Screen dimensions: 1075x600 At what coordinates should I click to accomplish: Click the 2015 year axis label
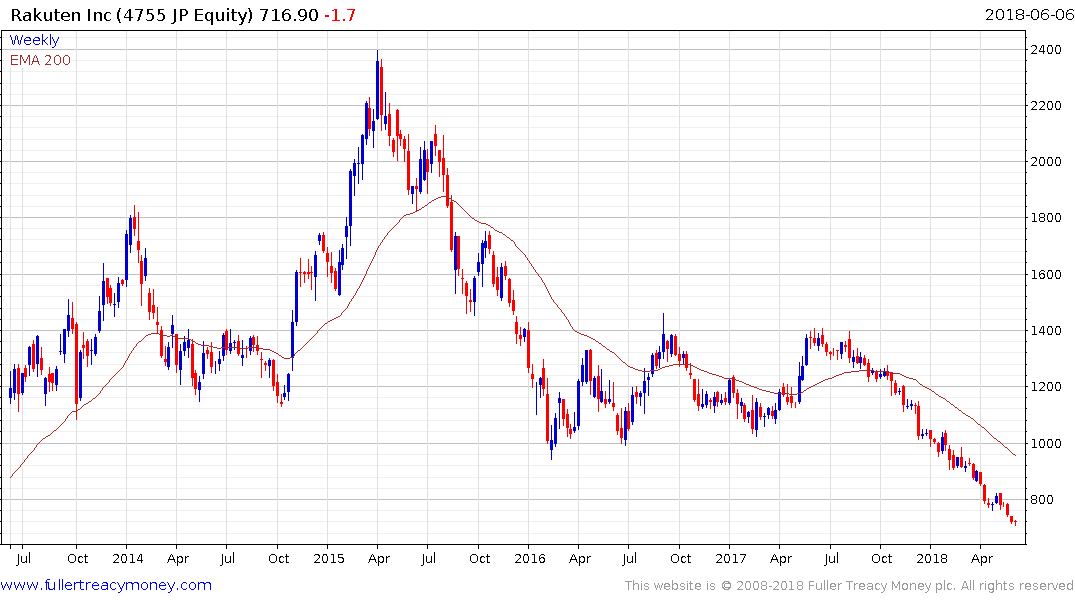click(328, 558)
